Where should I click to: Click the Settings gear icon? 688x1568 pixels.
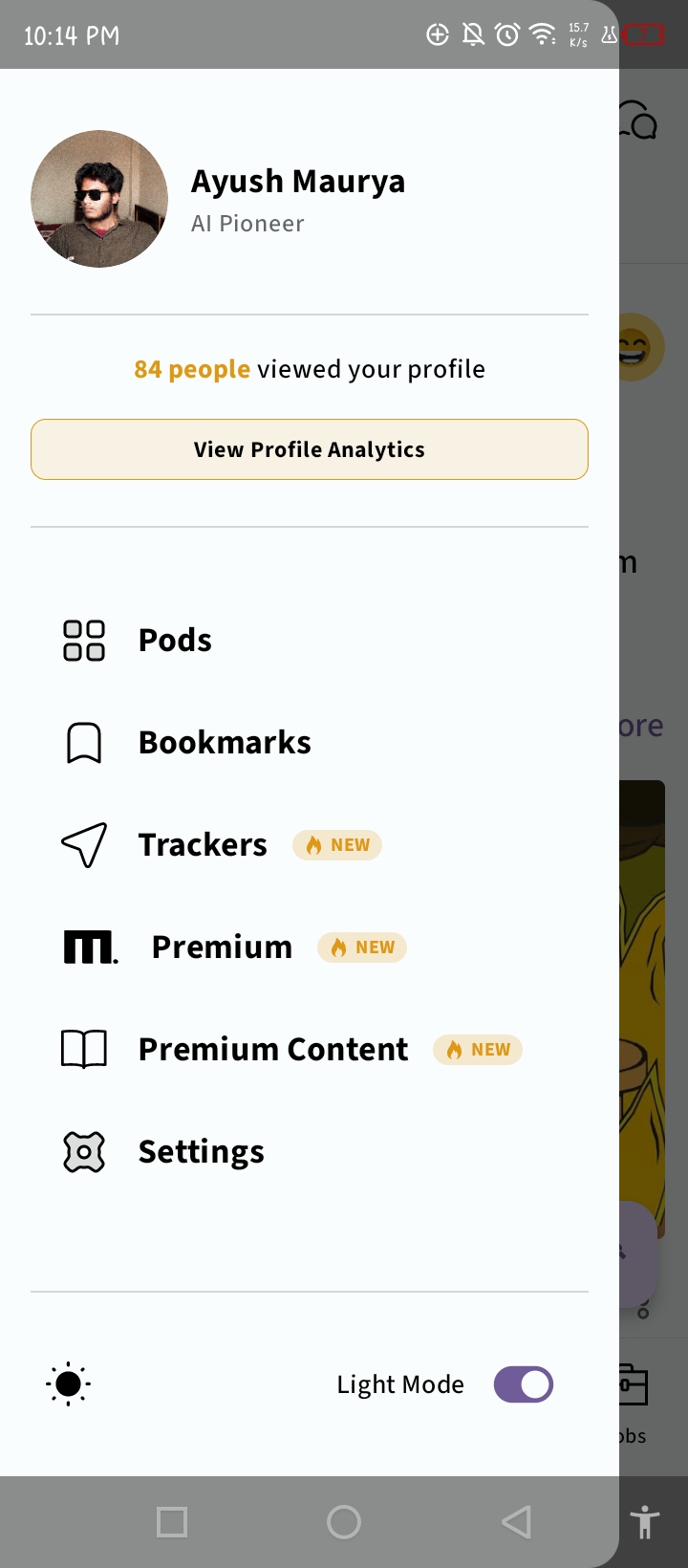(84, 1152)
